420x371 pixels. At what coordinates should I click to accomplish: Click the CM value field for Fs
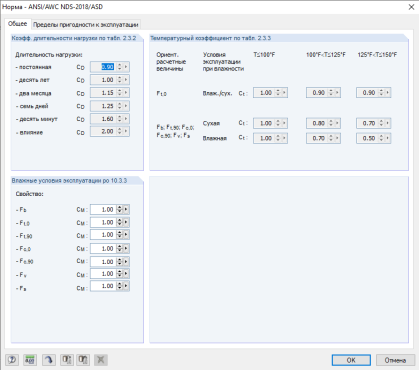103,286
